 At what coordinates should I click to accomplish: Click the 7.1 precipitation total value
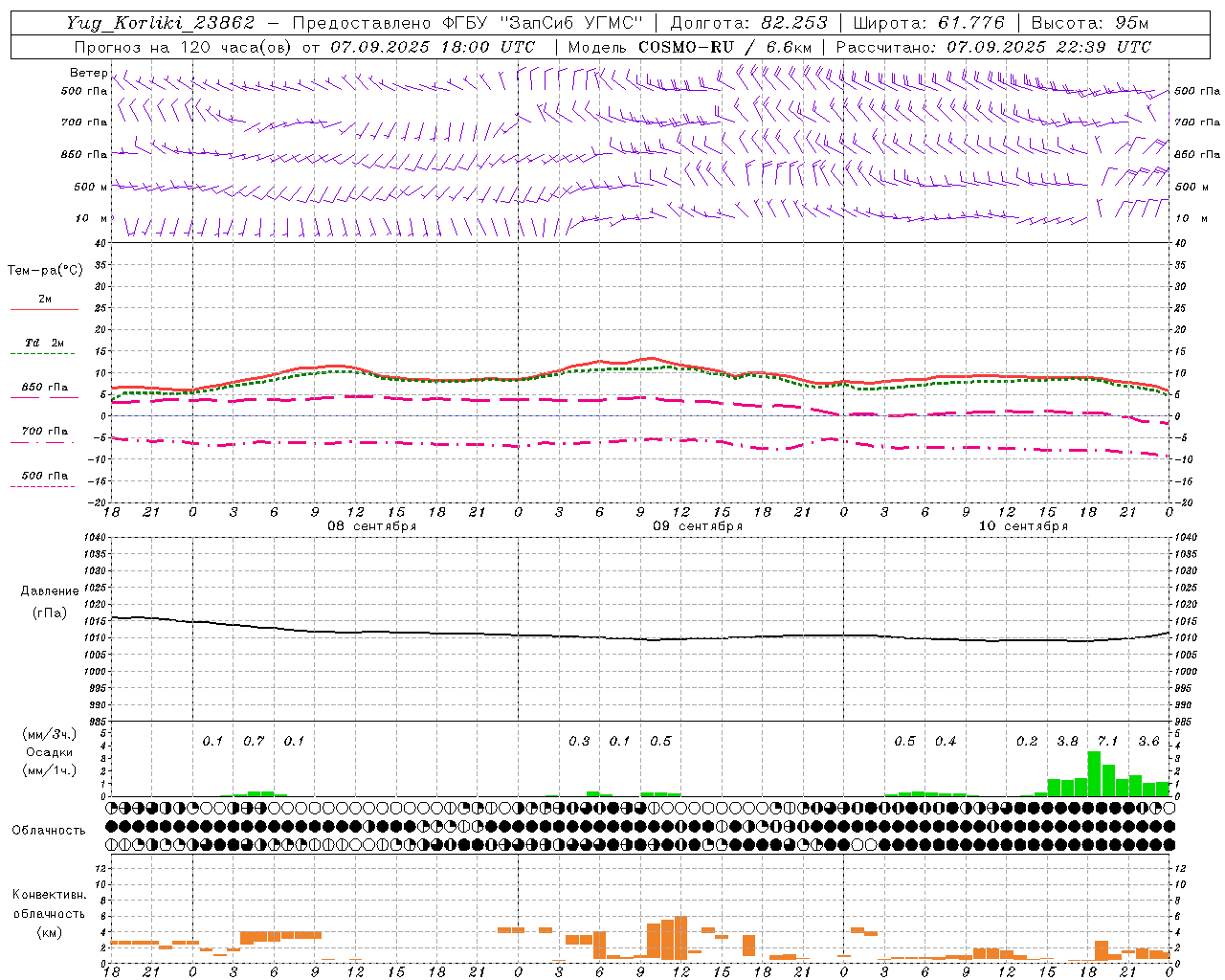click(1107, 742)
